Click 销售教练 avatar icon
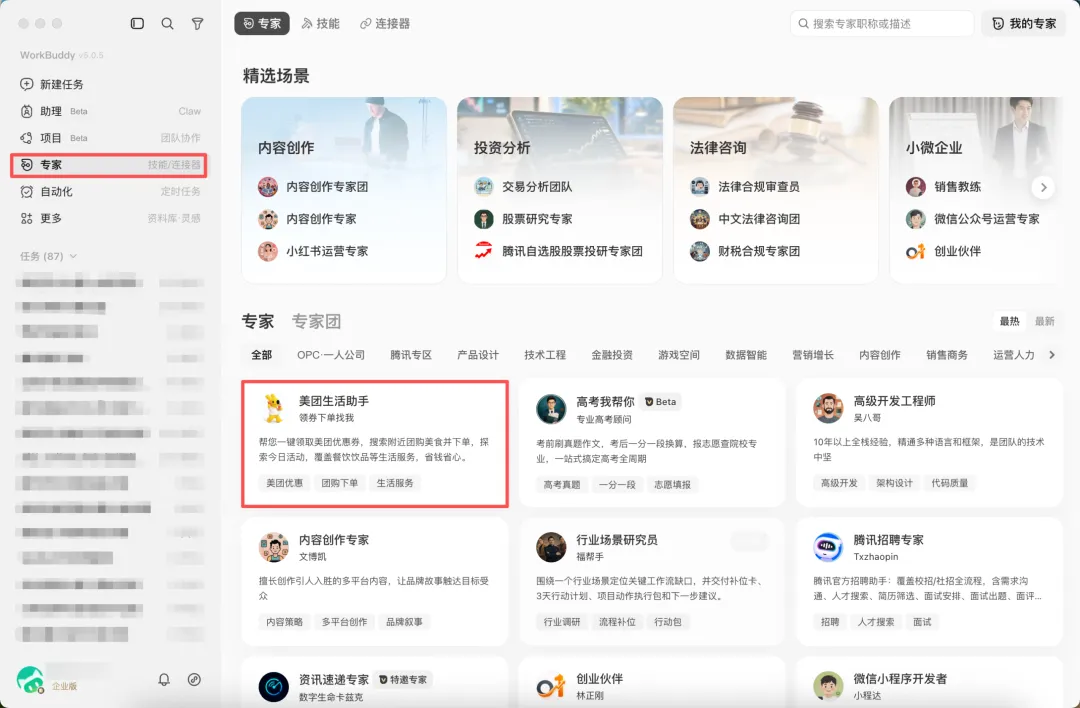 pyautogui.click(x=915, y=187)
